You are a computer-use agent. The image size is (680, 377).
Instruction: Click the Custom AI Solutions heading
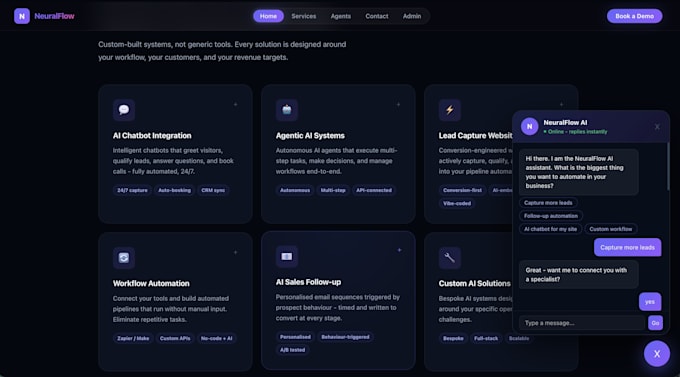pos(474,284)
